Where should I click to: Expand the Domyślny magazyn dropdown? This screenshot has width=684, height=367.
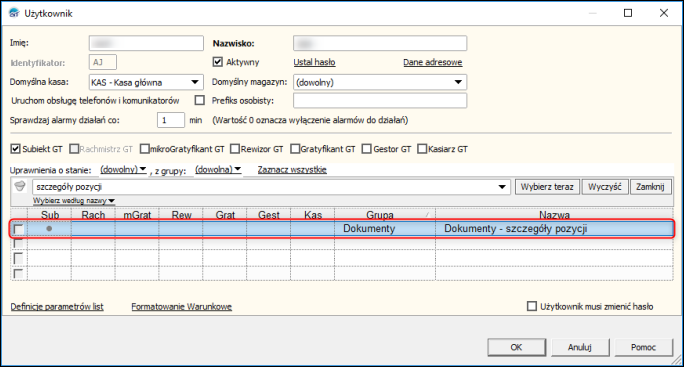(458, 82)
